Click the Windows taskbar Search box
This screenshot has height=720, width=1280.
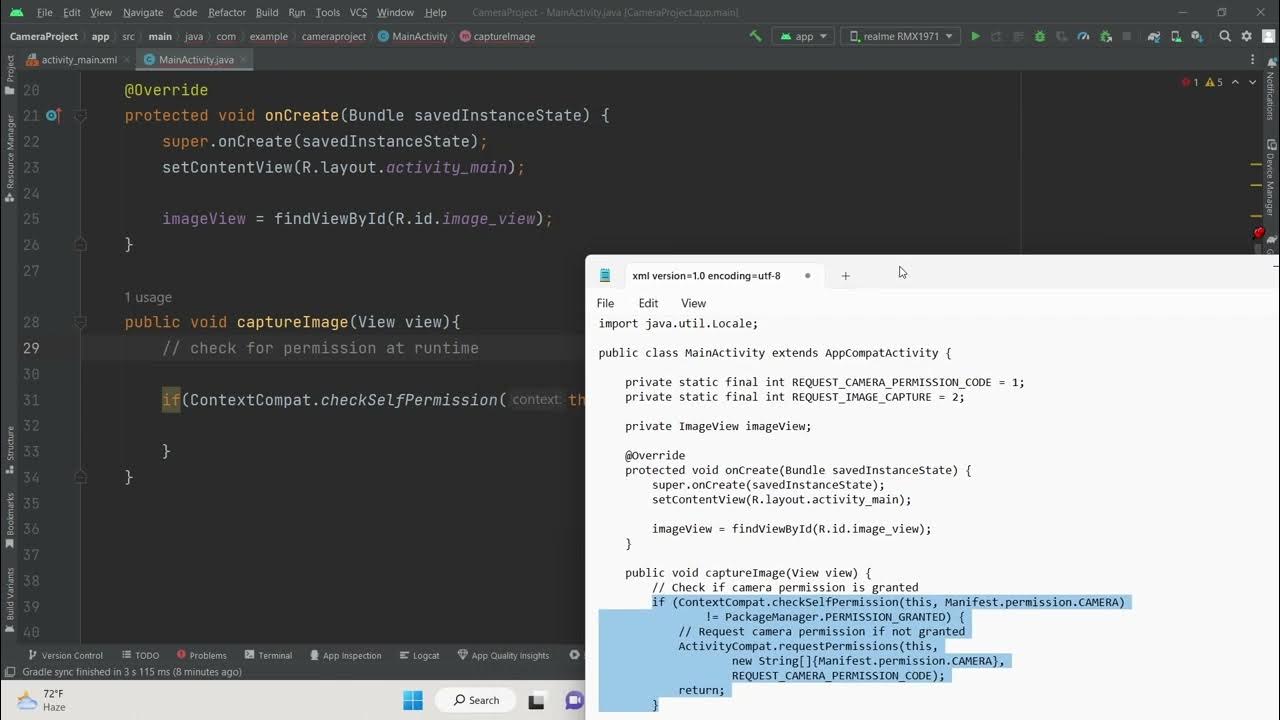[476, 700]
